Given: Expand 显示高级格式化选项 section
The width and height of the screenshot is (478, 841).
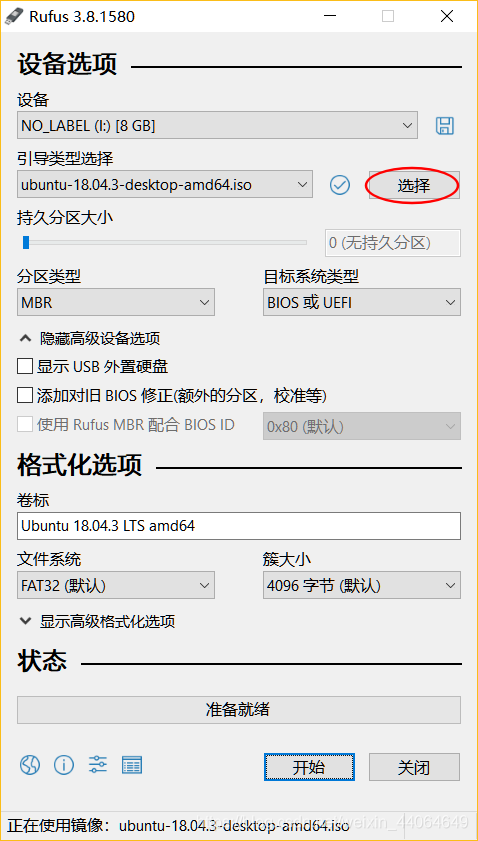Looking at the screenshot, I should pyautogui.click(x=97, y=622).
